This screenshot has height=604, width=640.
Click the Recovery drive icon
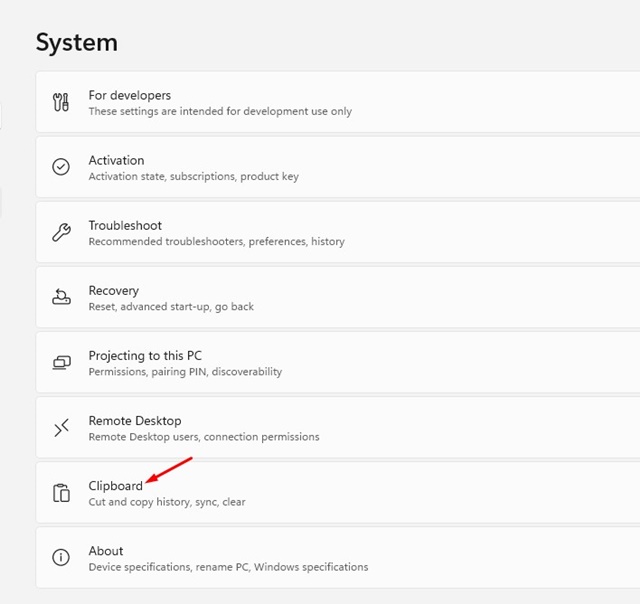pos(61,297)
